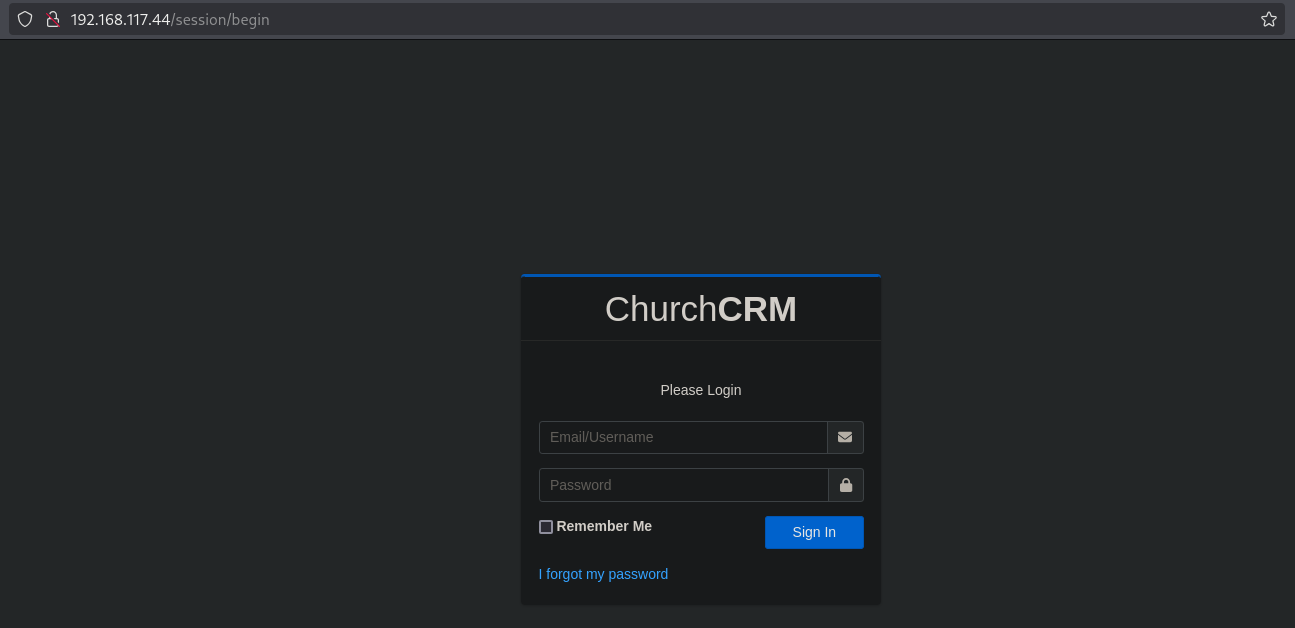Click empty address bar space before star

(x=760, y=20)
